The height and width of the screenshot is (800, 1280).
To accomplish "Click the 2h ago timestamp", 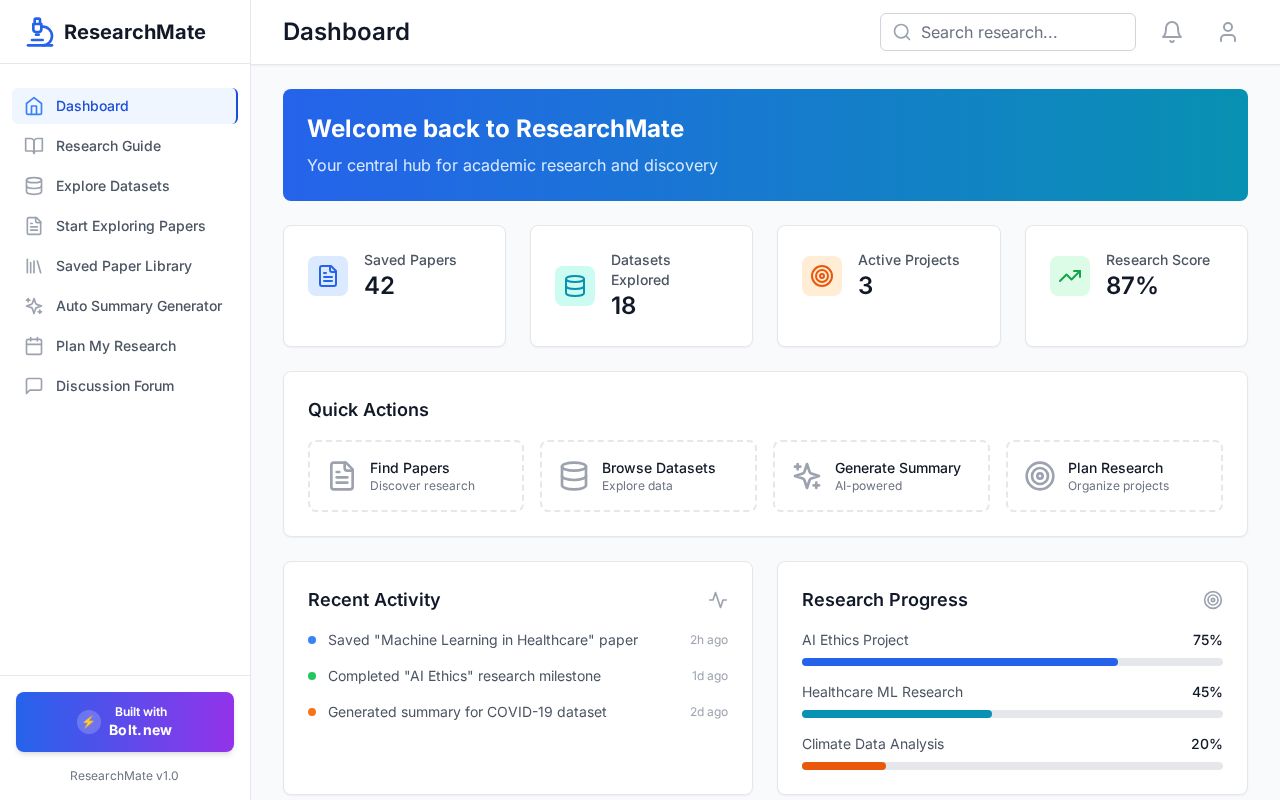I will tap(709, 640).
